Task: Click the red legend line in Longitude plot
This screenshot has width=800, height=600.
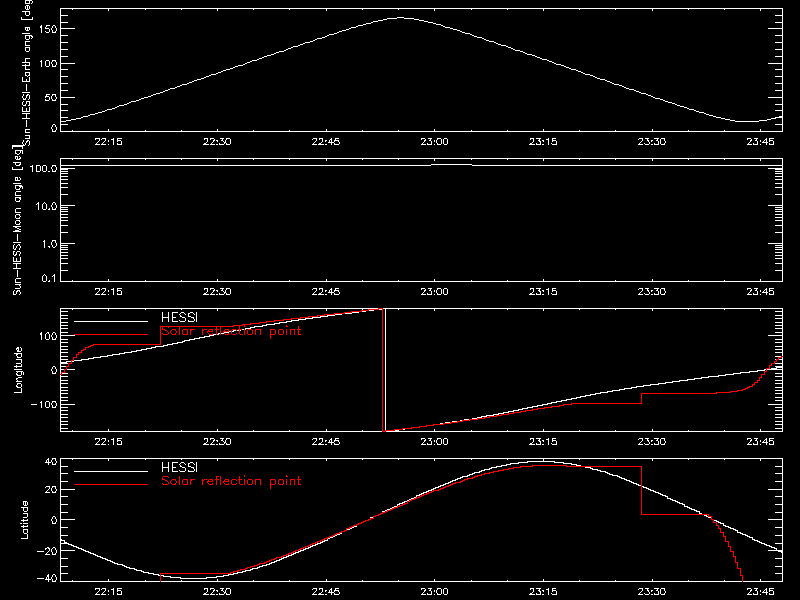Action: coord(111,335)
